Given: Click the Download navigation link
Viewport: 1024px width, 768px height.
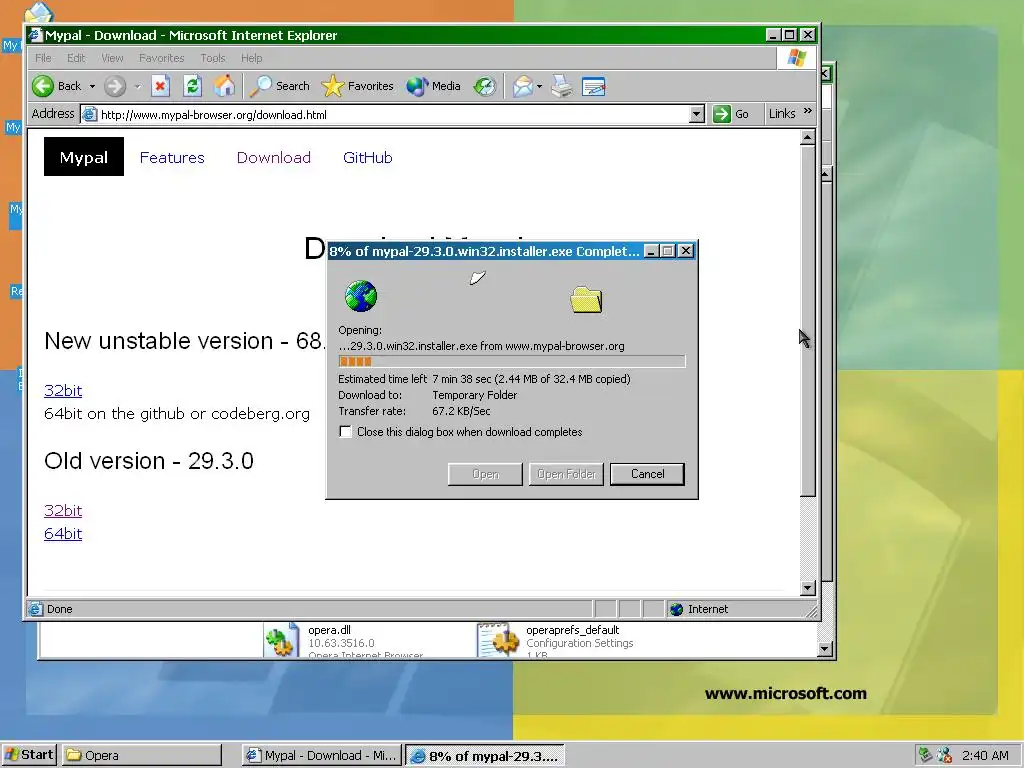Looking at the screenshot, I should [x=274, y=157].
